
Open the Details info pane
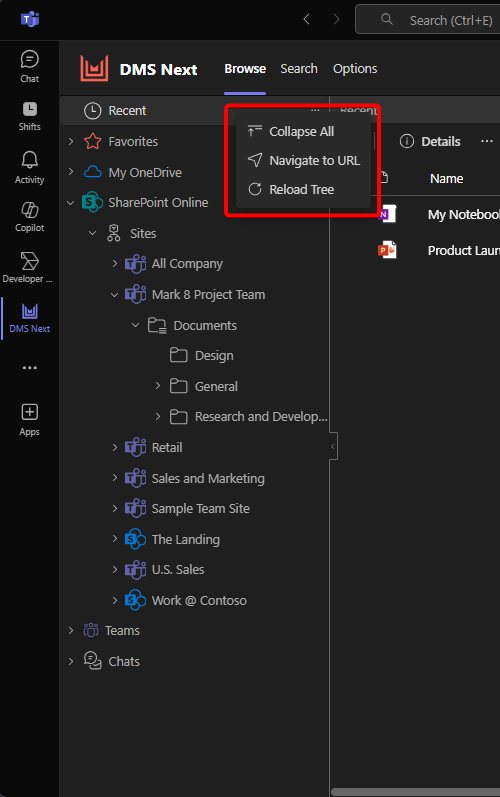(x=430, y=141)
